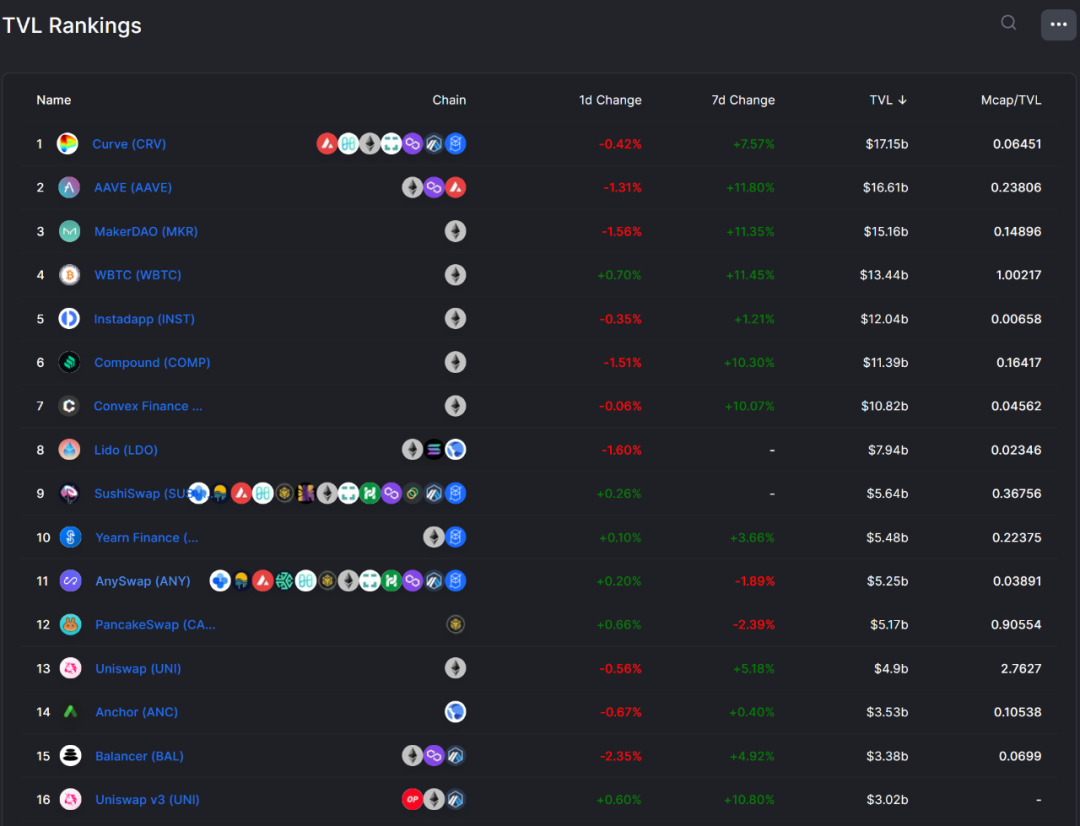
Task: Click the Chain column header
Action: click(449, 100)
